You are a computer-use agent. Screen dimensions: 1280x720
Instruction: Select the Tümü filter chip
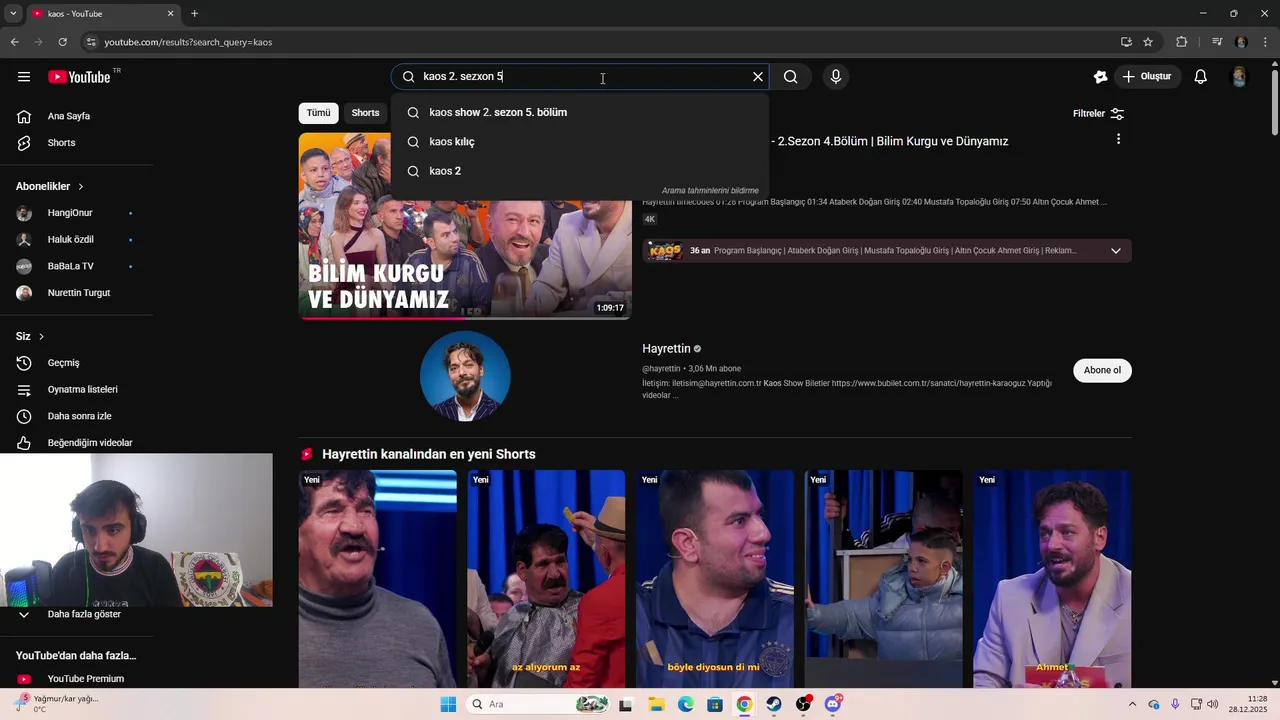[x=318, y=113]
